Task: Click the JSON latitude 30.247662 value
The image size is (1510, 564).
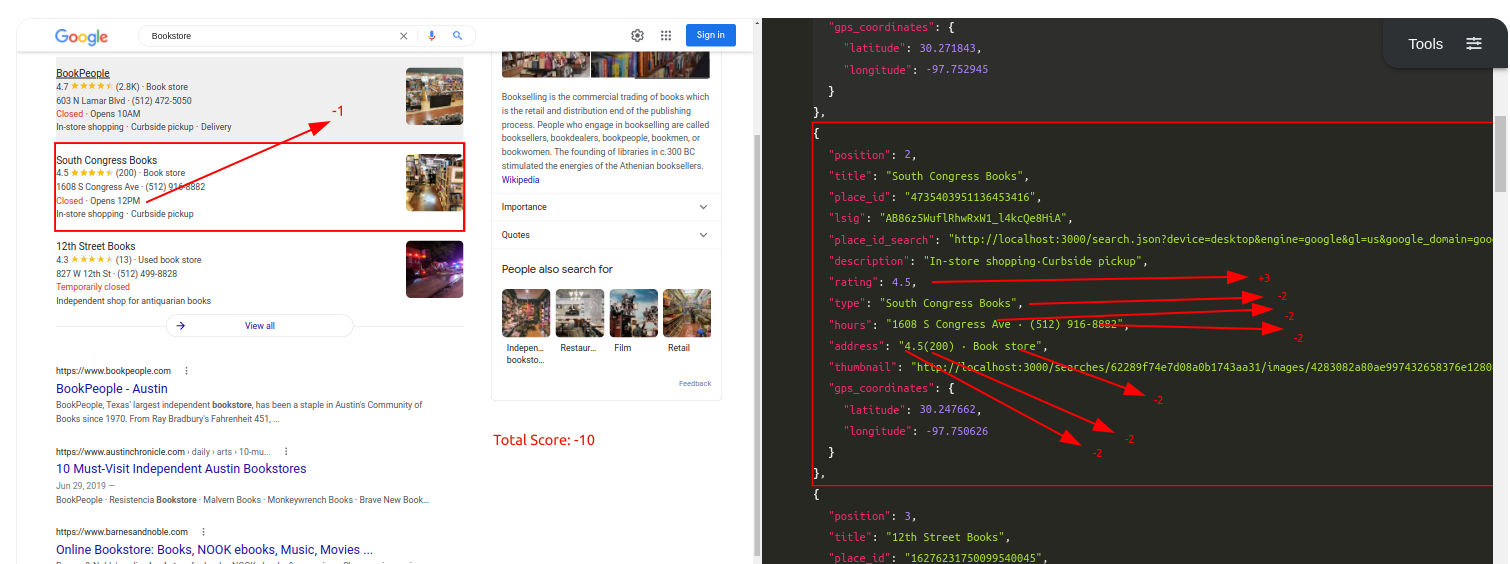Action: [950, 410]
